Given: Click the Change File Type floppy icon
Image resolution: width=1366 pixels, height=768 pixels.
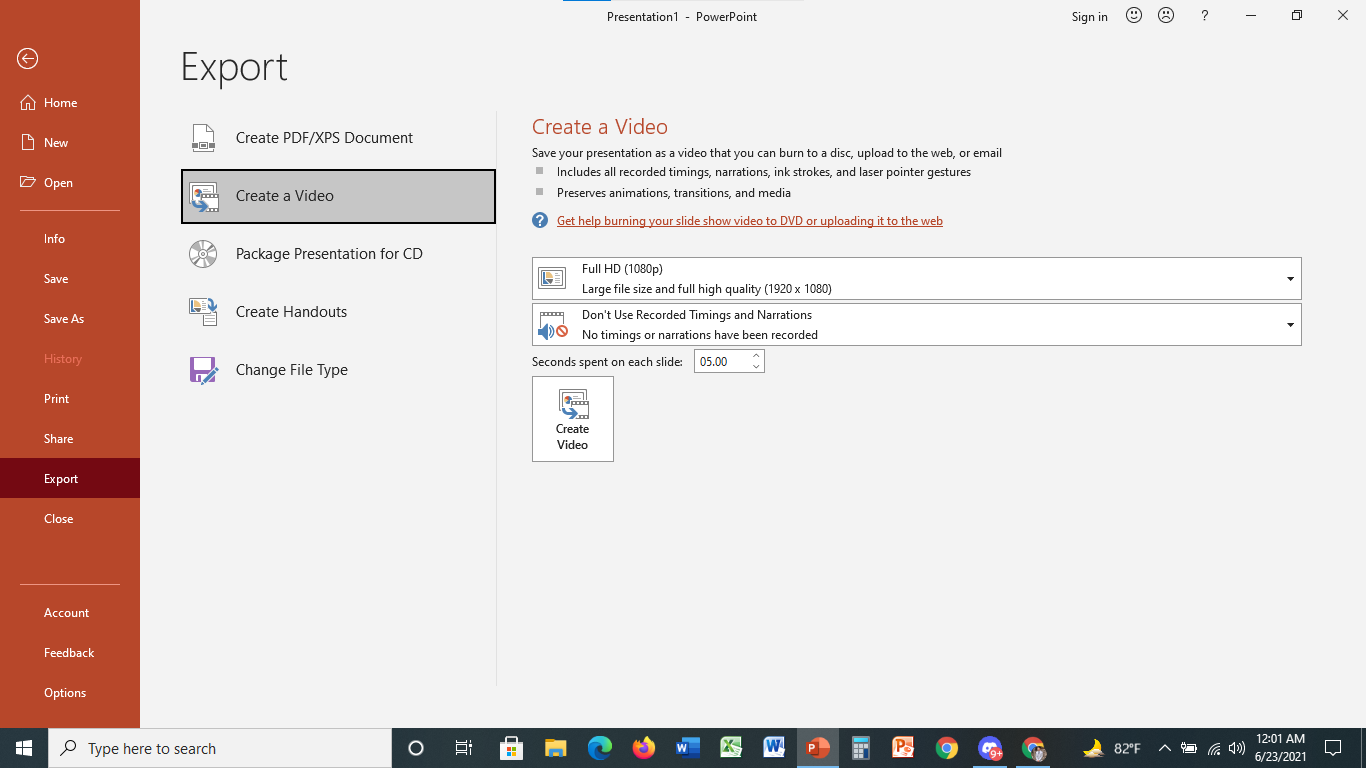Looking at the screenshot, I should pyautogui.click(x=203, y=370).
